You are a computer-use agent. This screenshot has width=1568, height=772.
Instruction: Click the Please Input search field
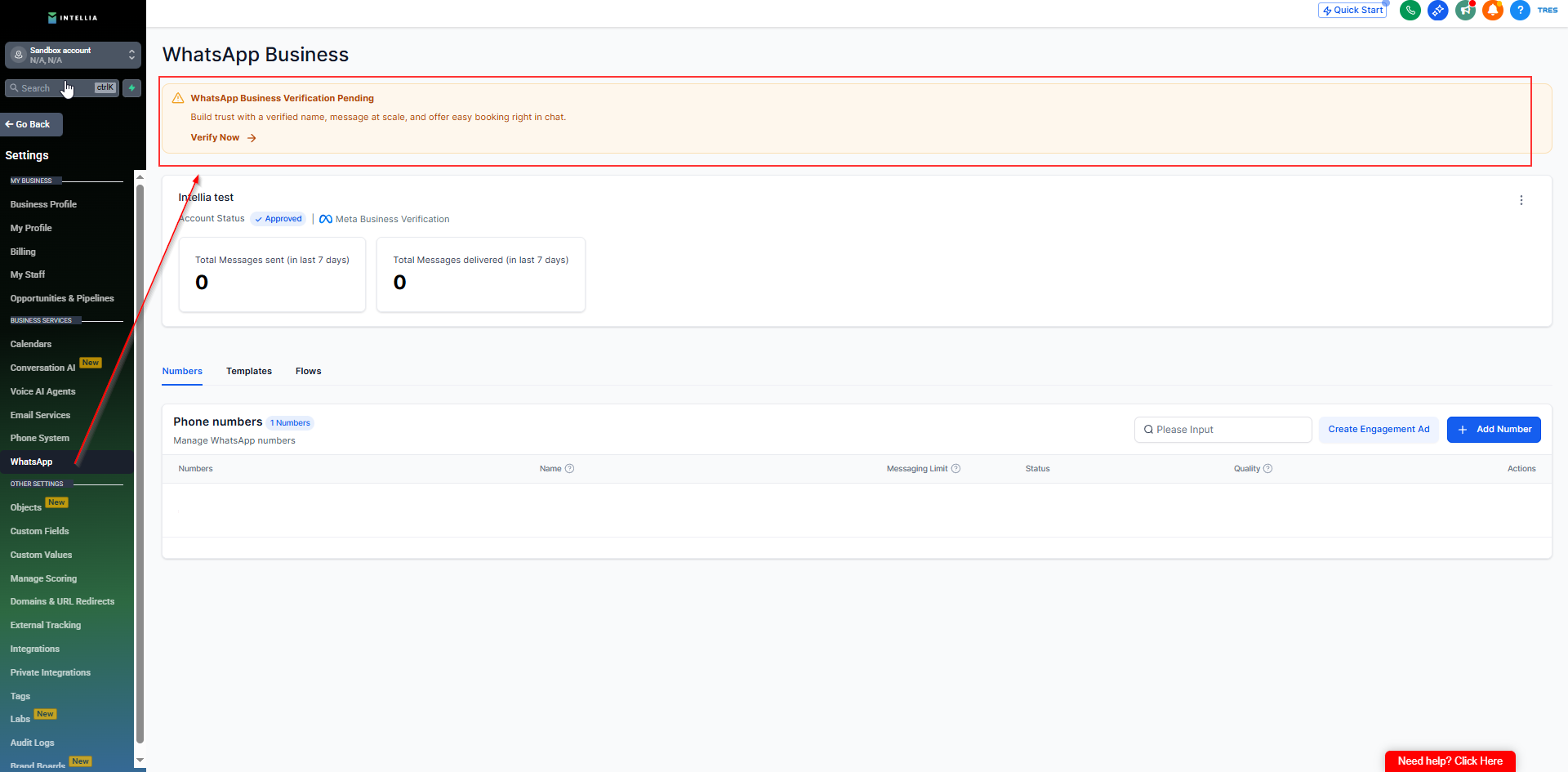click(1223, 430)
